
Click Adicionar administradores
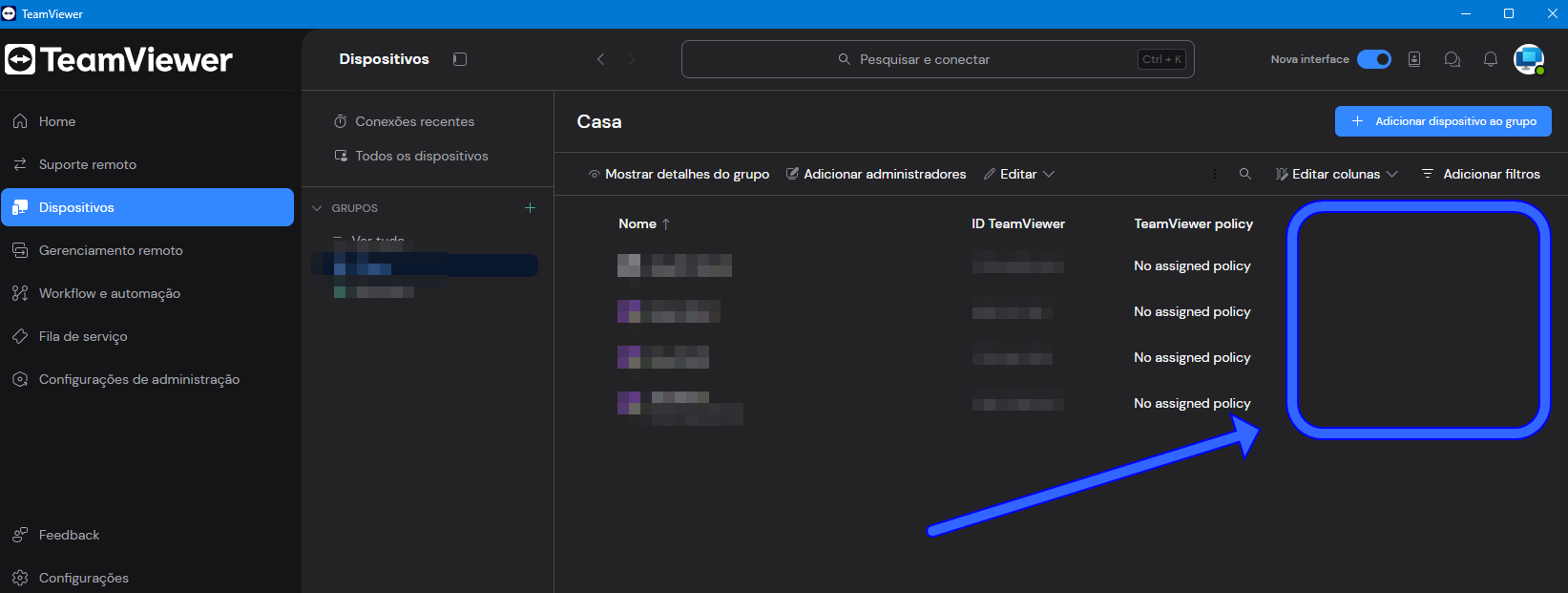[x=876, y=174]
